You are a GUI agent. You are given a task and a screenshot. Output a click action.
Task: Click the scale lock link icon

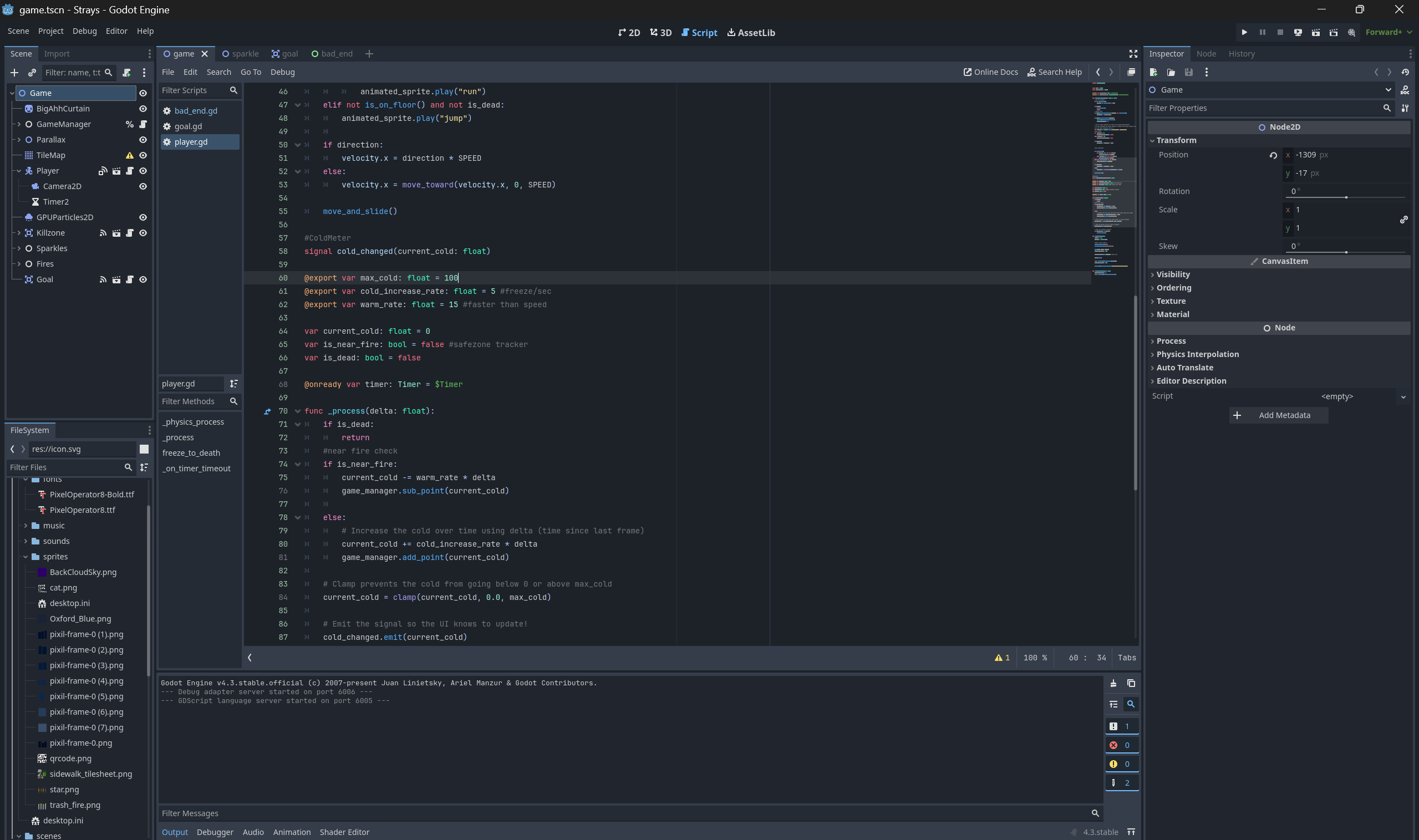(1403, 219)
